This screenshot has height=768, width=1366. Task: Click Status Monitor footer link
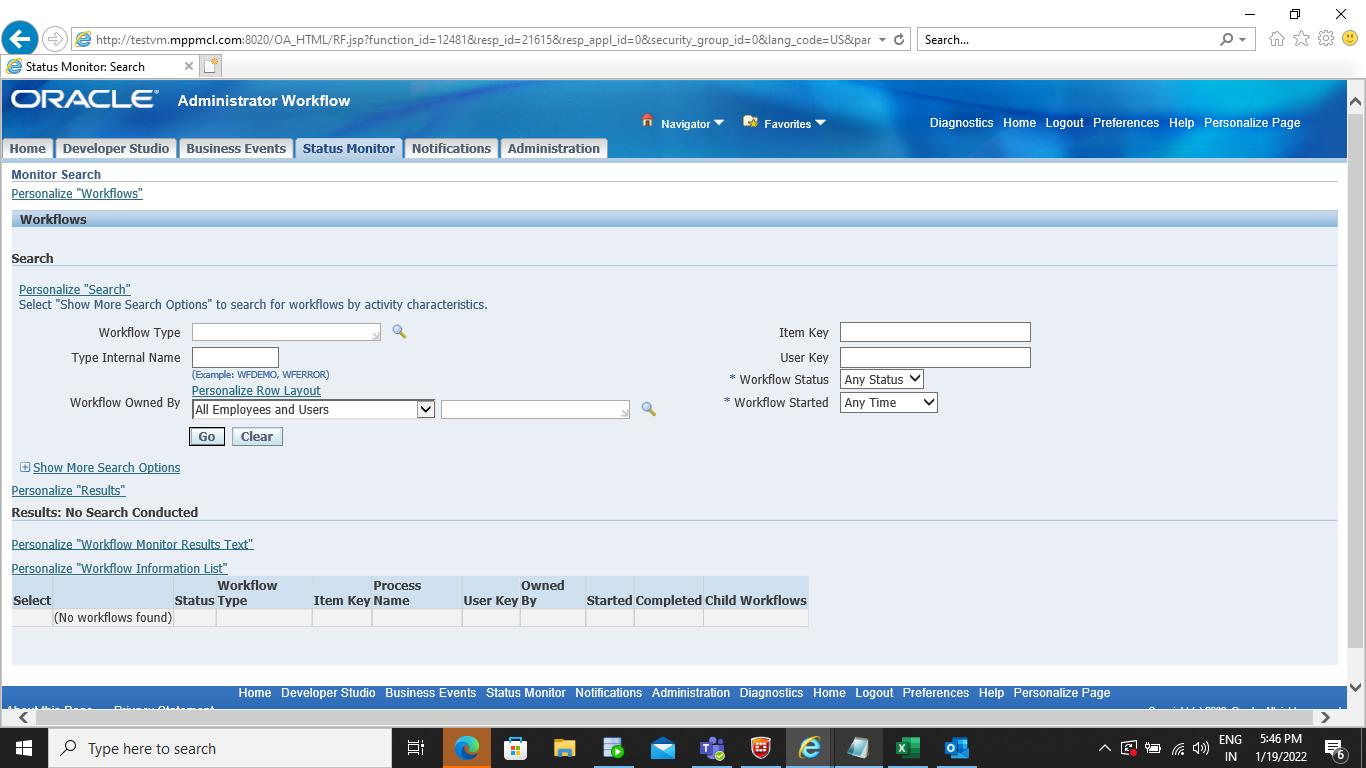[526, 693]
